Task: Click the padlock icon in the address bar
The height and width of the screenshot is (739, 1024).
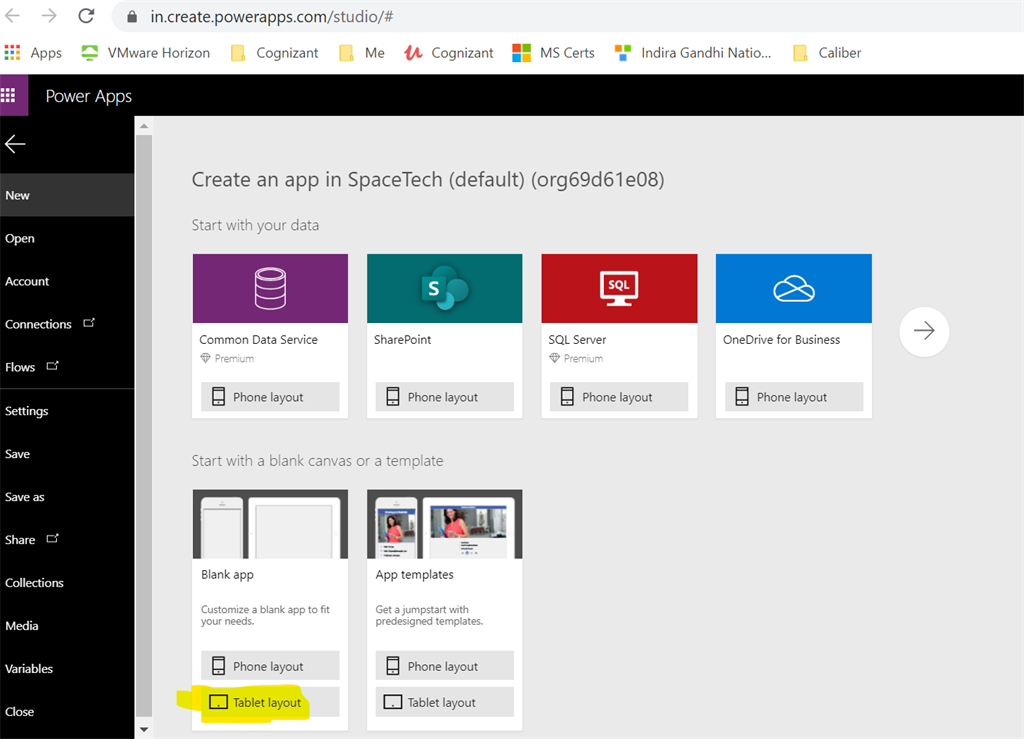Action: [130, 17]
